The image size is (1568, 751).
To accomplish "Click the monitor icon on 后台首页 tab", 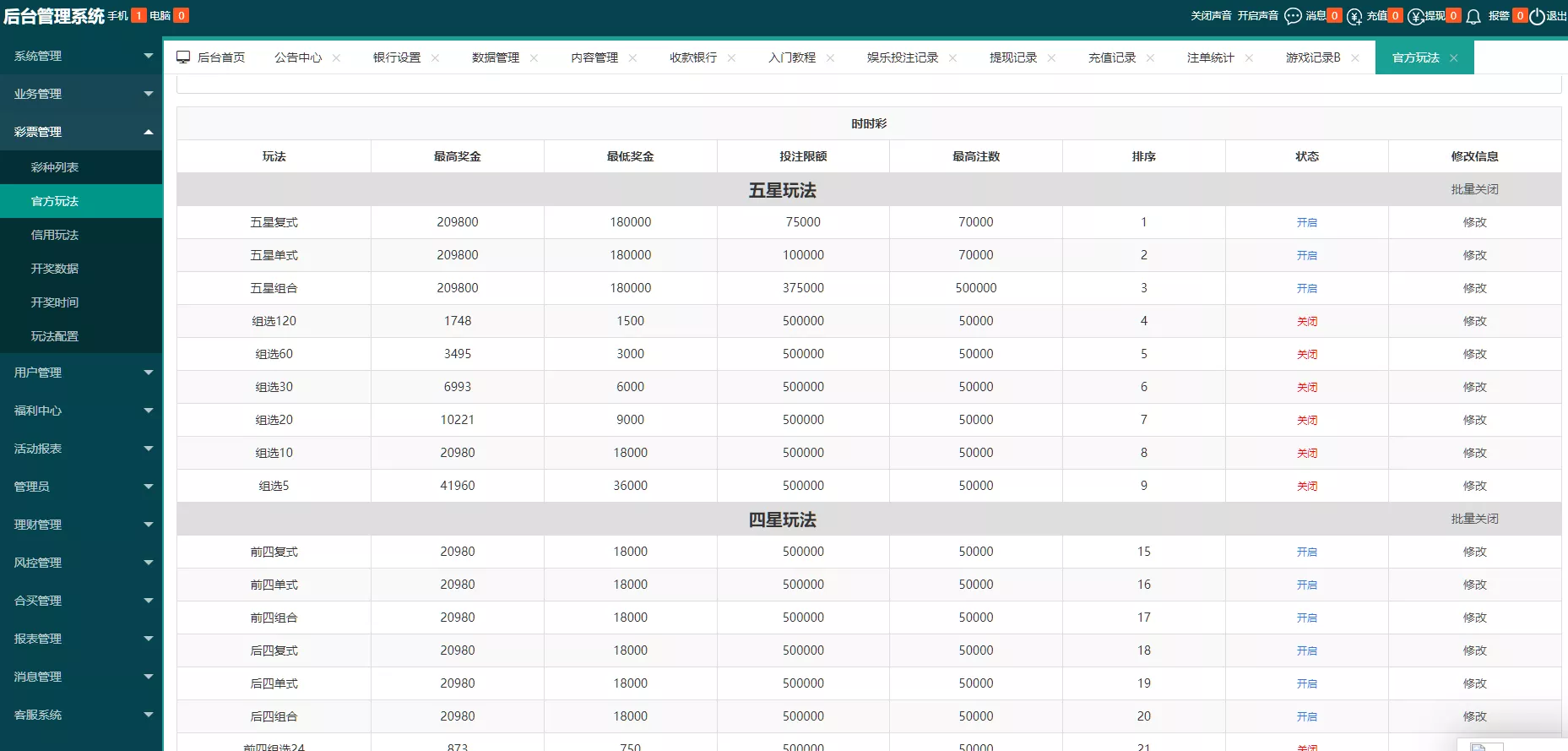I will tap(183, 57).
